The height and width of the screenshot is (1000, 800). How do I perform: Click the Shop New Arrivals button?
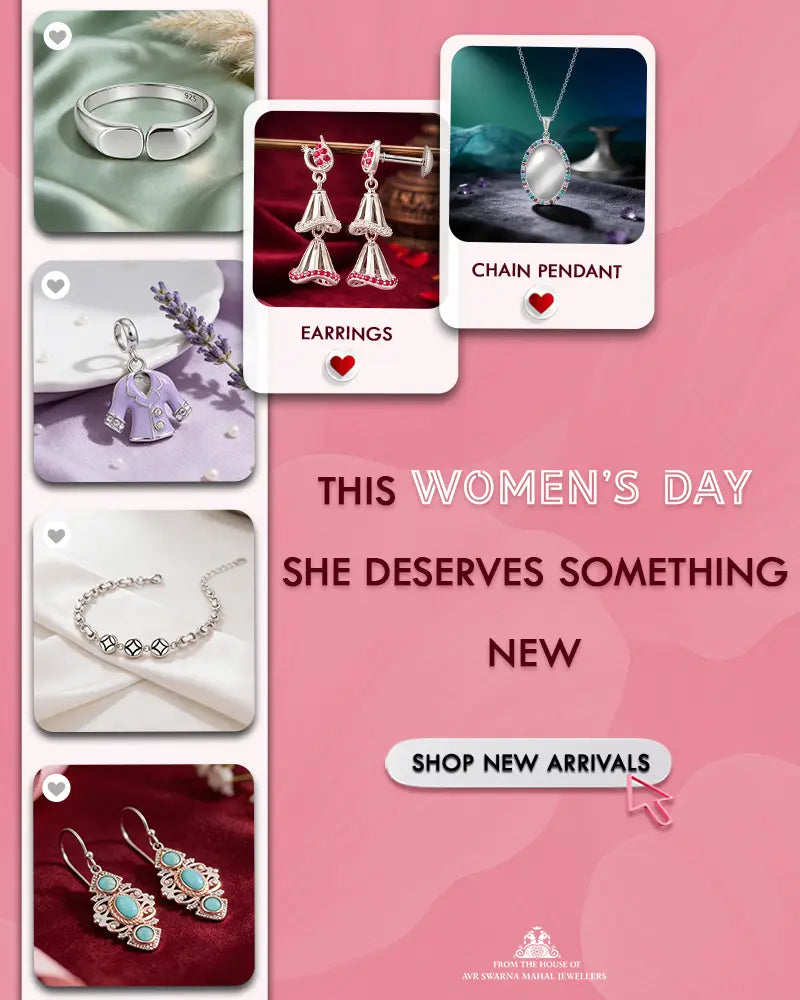point(528,763)
